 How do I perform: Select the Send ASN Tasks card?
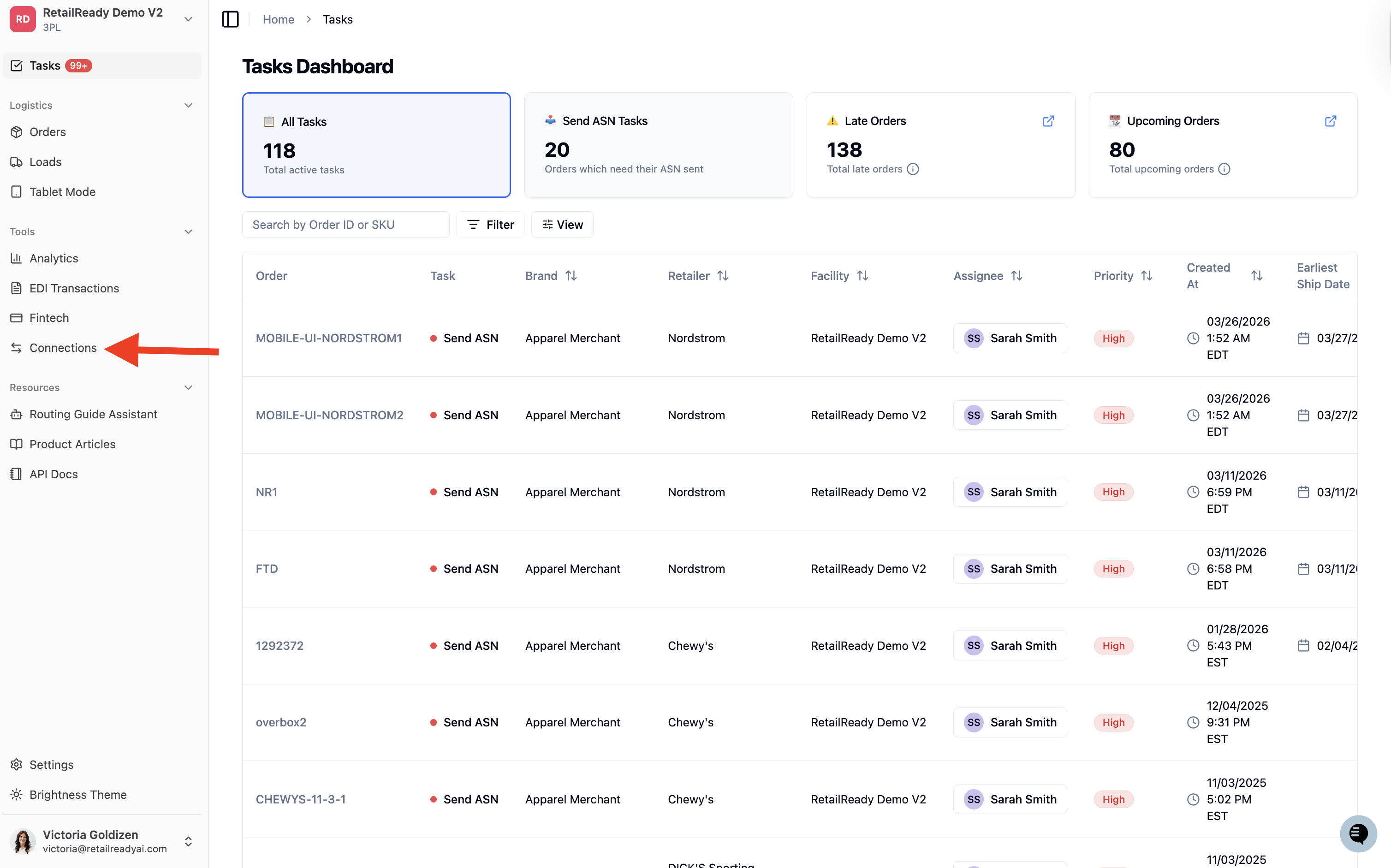point(659,145)
